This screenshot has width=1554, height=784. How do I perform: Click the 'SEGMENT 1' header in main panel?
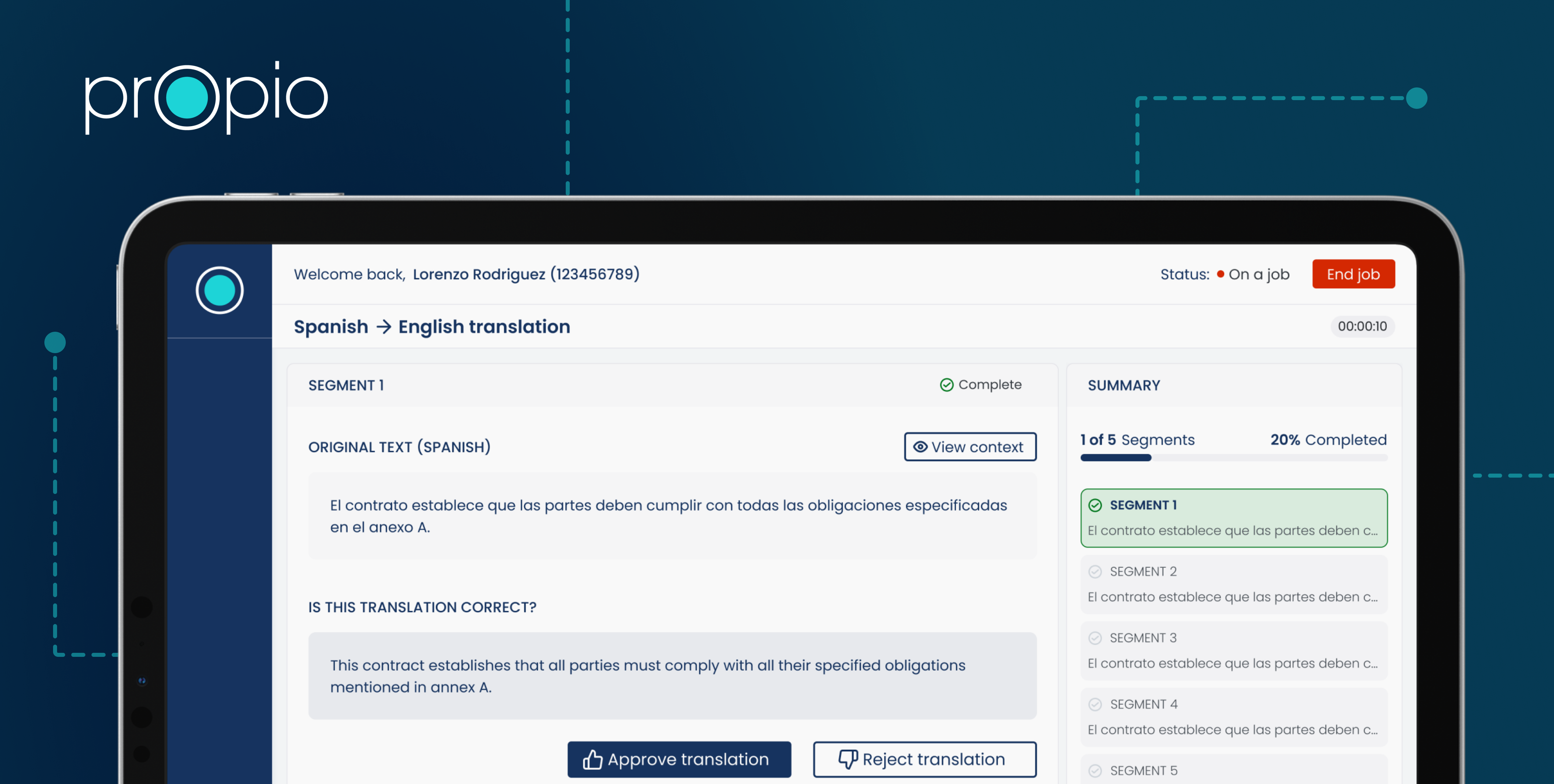(x=346, y=385)
